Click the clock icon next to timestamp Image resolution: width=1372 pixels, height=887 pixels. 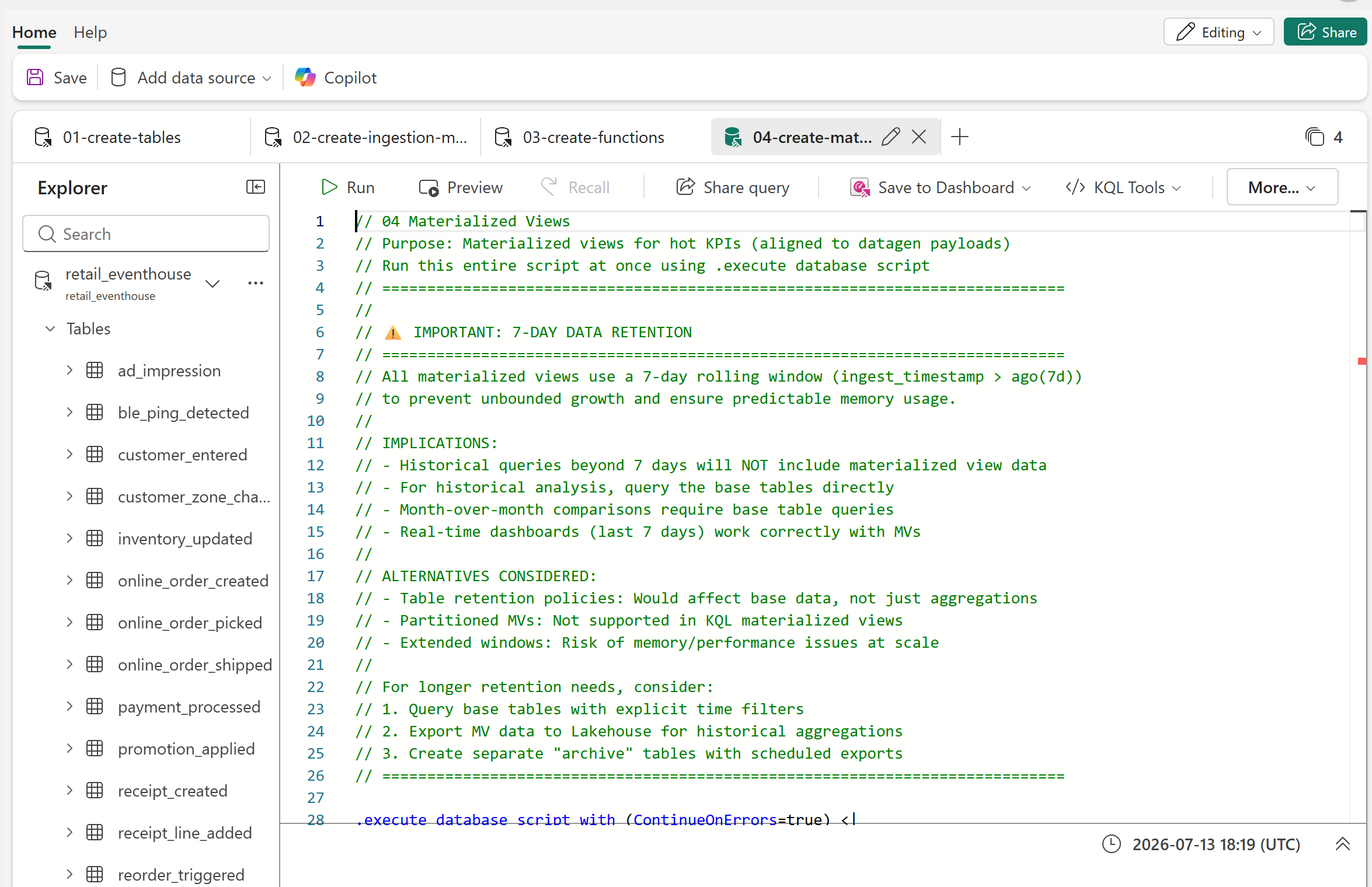[x=1112, y=844]
